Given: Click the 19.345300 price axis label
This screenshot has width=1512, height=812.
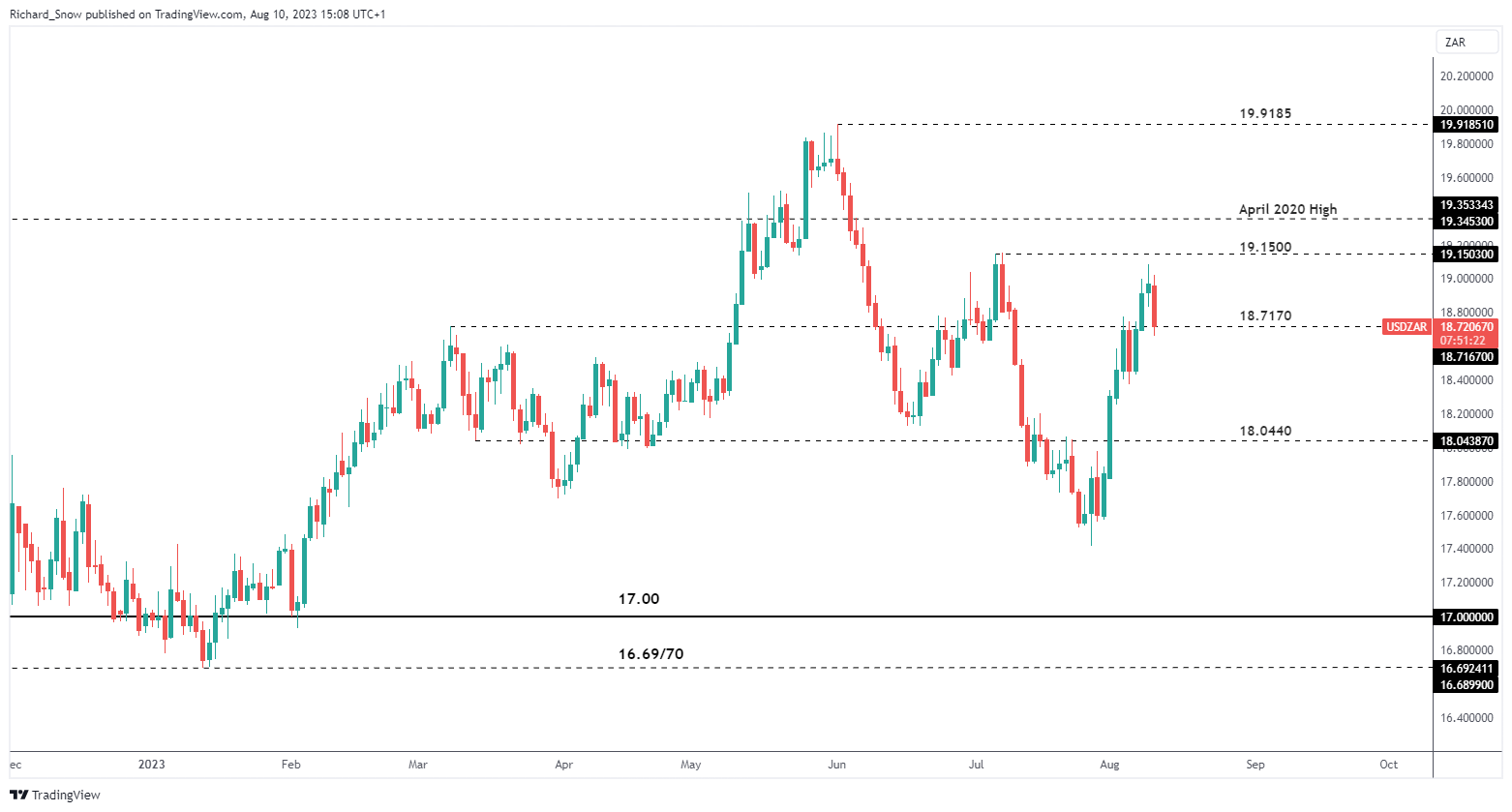Looking at the screenshot, I should pyautogui.click(x=1467, y=222).
